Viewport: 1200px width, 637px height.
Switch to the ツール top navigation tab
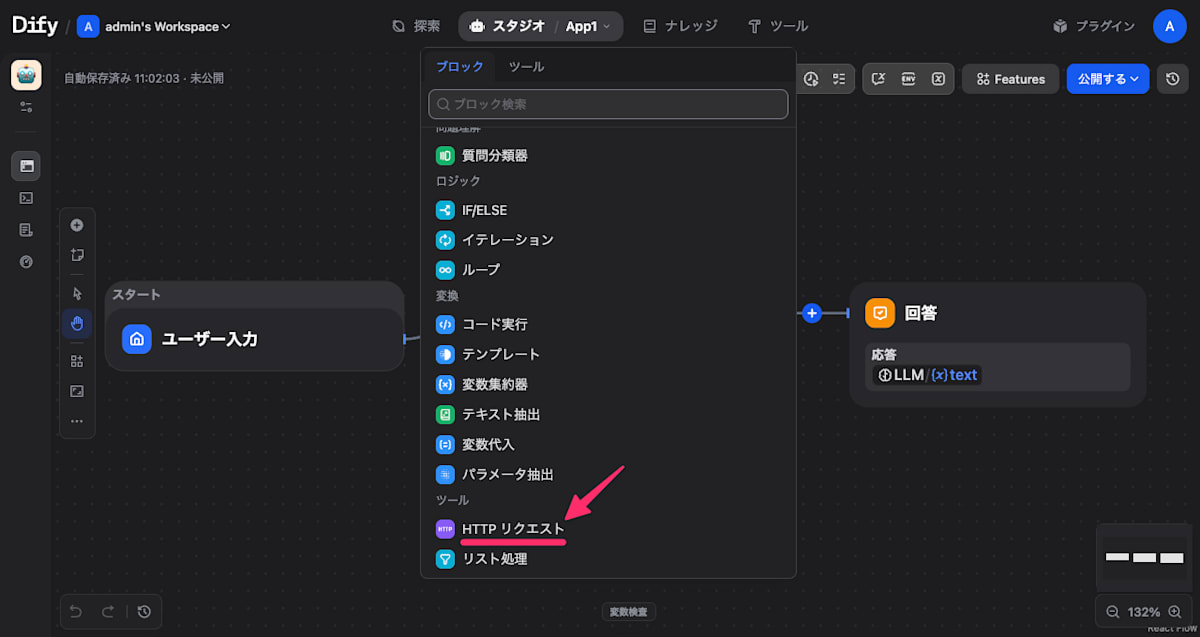pos(777,26)
